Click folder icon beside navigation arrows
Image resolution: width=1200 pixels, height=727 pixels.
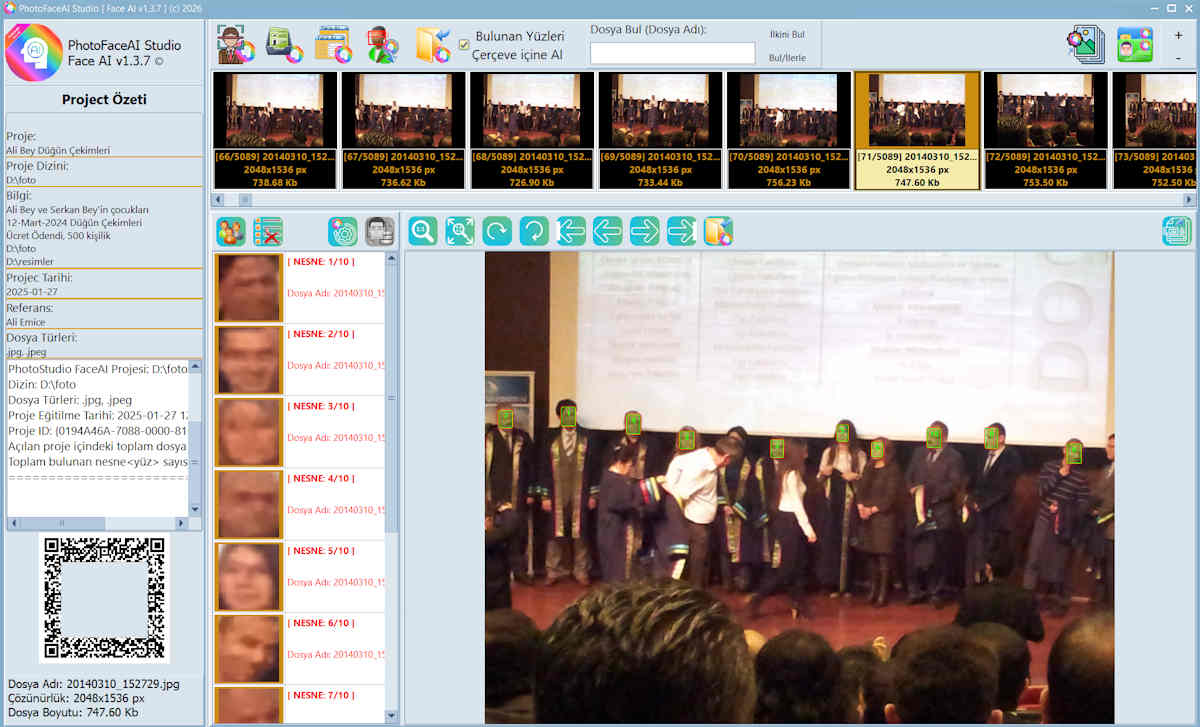[x=718, y=231]
